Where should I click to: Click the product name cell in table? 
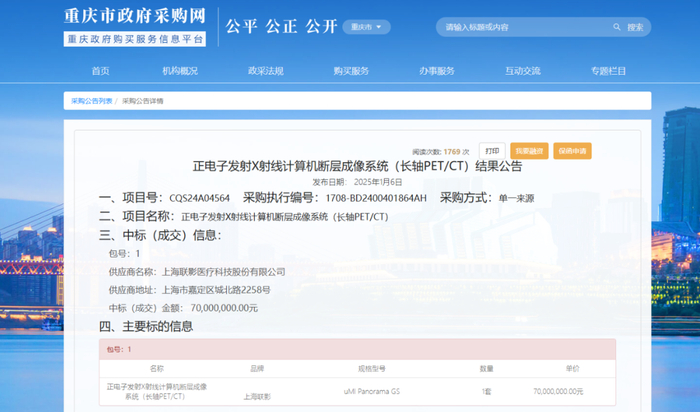[x=157, y=391]
